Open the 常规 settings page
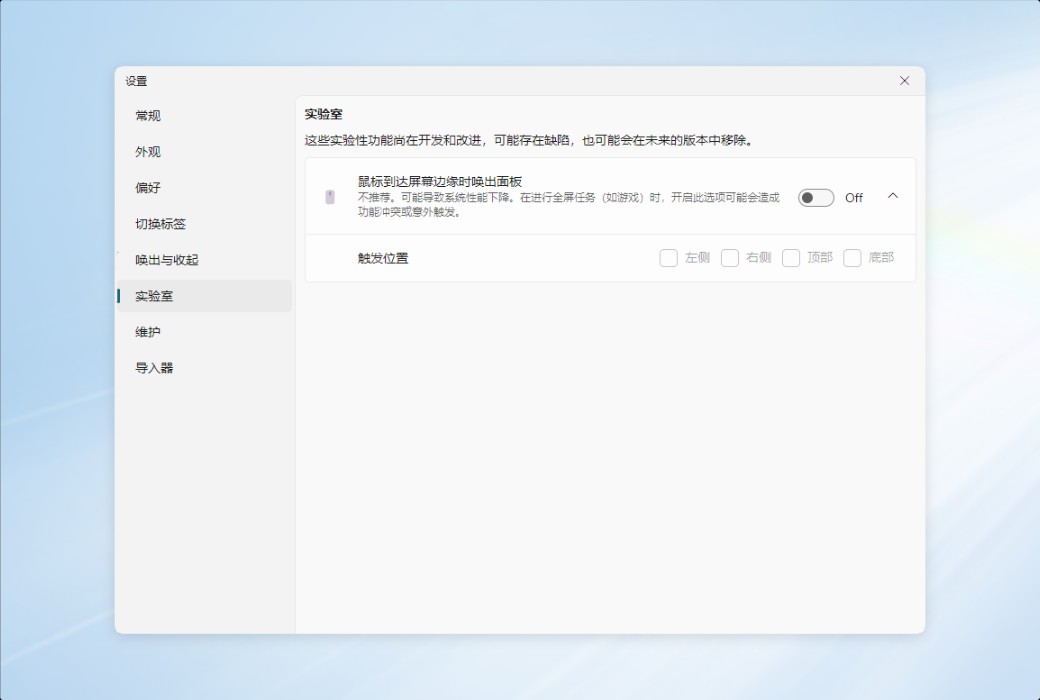The width and height of the screenshot is (1040, 700). click(x=204, y=115)
